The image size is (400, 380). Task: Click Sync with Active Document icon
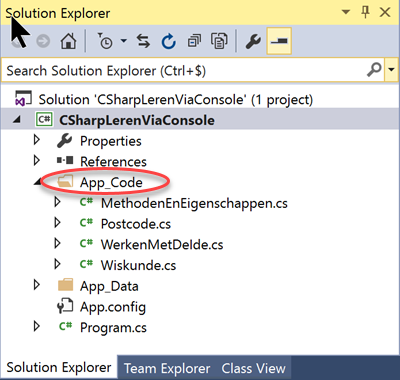[x=143, y=41]
